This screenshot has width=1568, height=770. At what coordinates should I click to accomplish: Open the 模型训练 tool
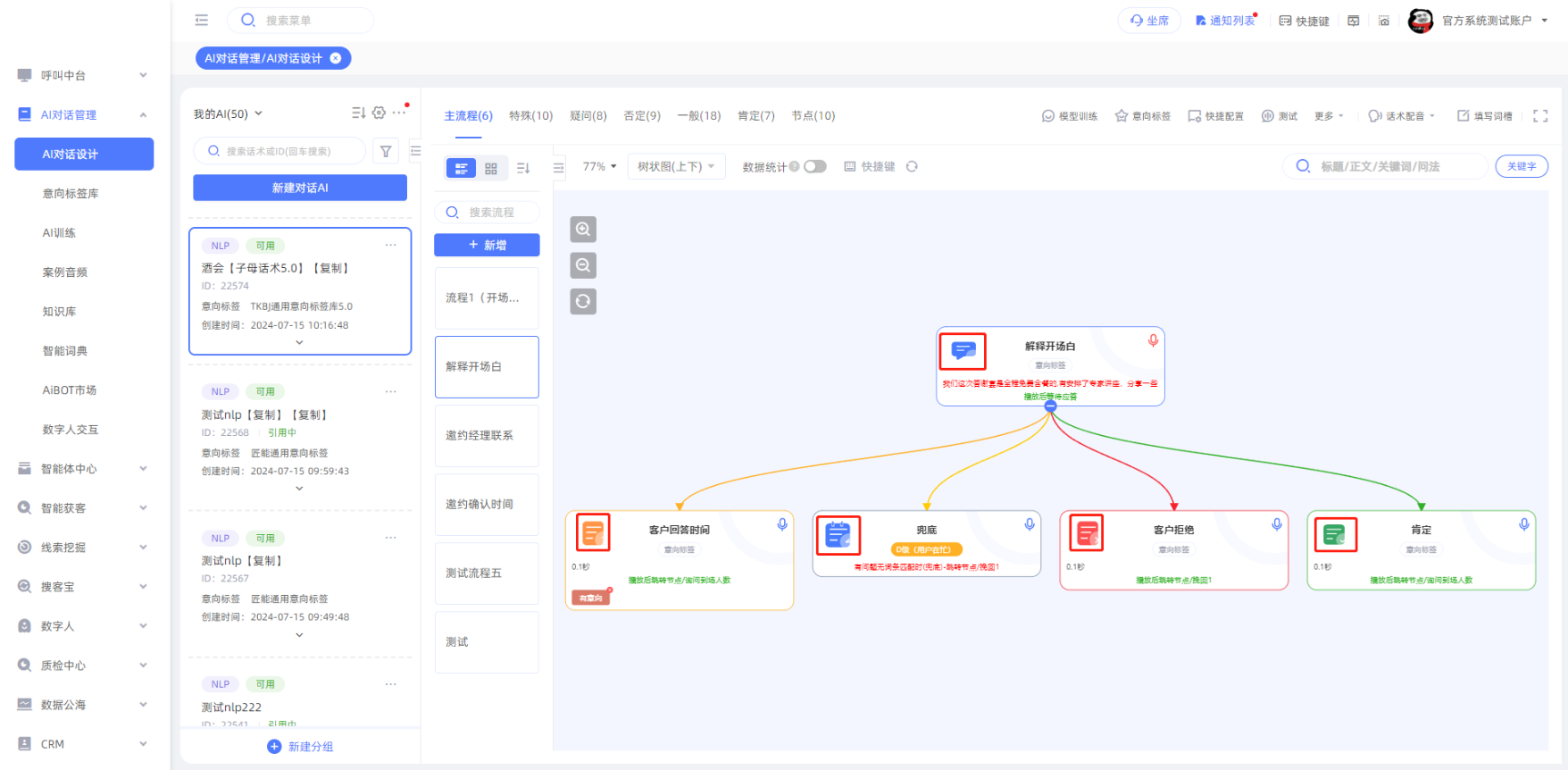tap(1069, 116)
